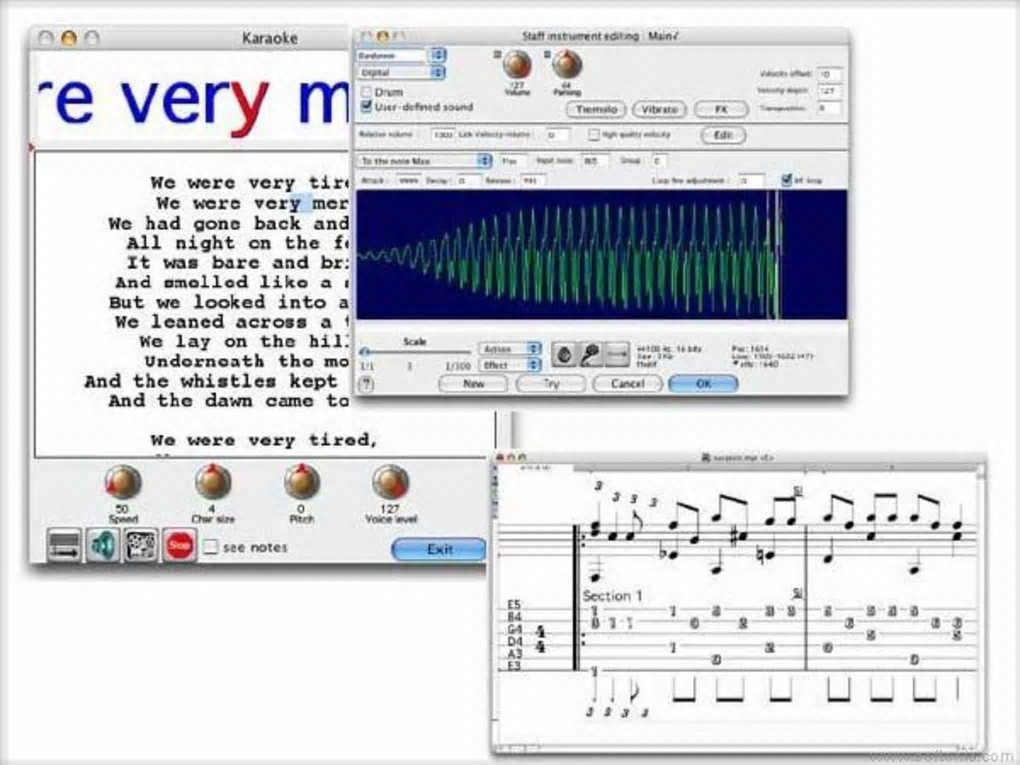The width and height of the screenshot is (1020, 765).
Task: Uncheck the User-defined sound checkbox
Action: click(x=366, y=106)
